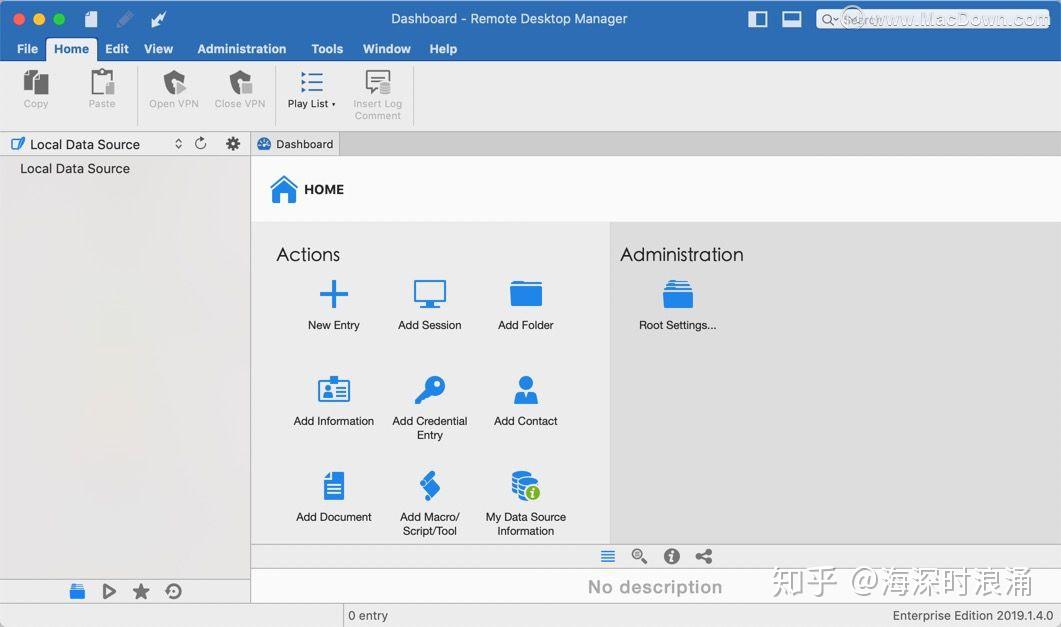Open Add Macro/Script/Tool
The width and height of the screenshot is (1061, 627).
point(429,489)
